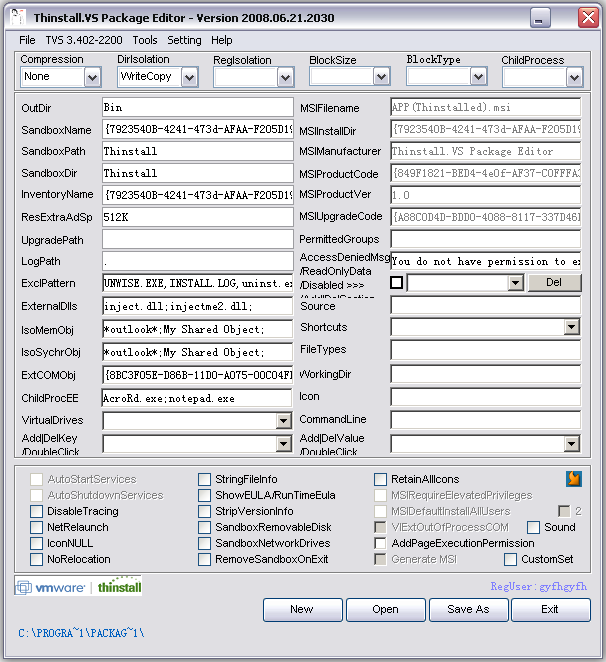This screenshot has height=662, width=606.
Task: Close the Package Editor window
Action: [x=588, y=18]
